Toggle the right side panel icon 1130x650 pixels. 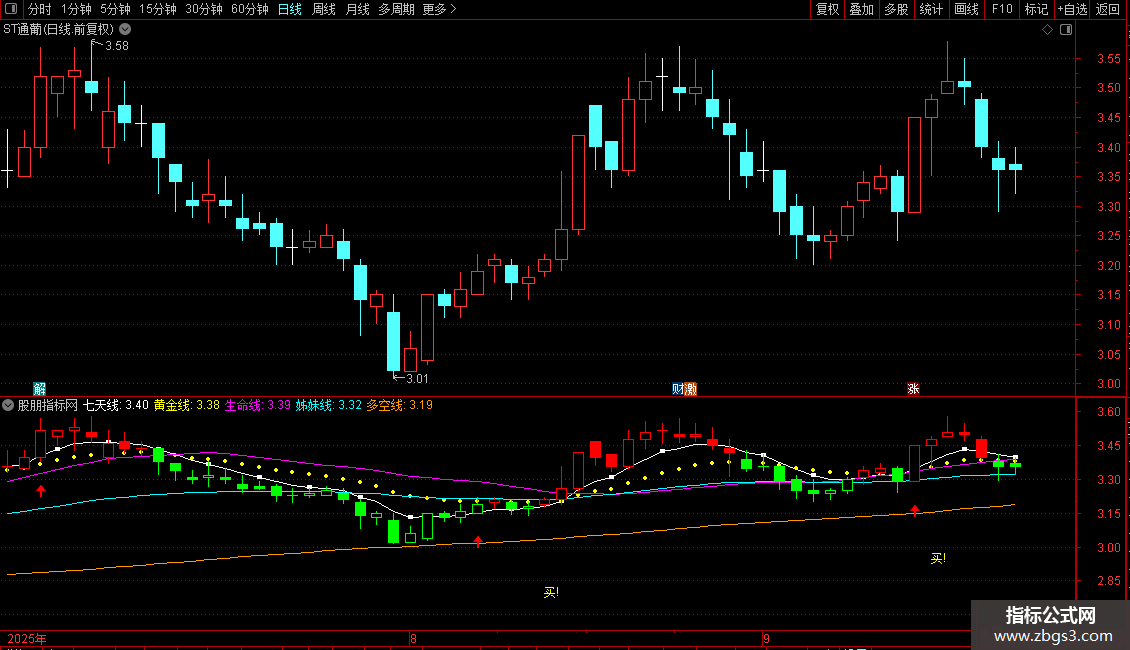tap(1067, 30)
